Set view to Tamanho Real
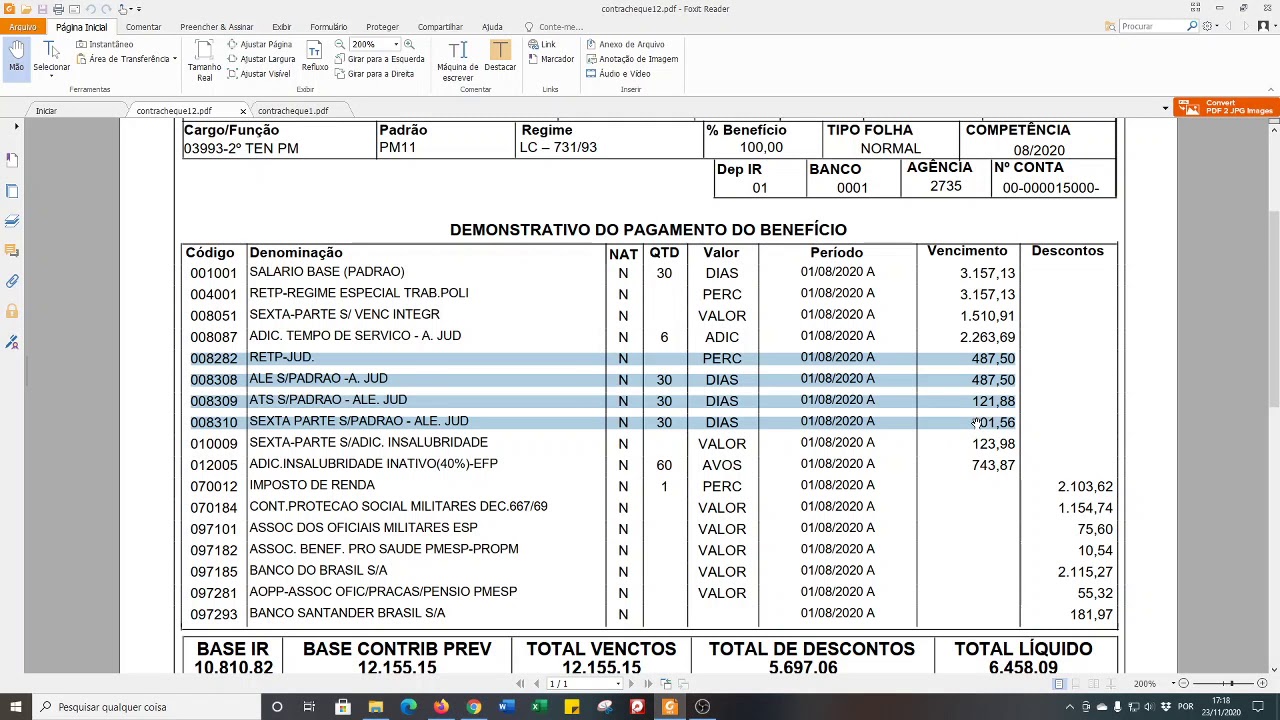This screenshot has width=1280, height=720. (204, 61)
